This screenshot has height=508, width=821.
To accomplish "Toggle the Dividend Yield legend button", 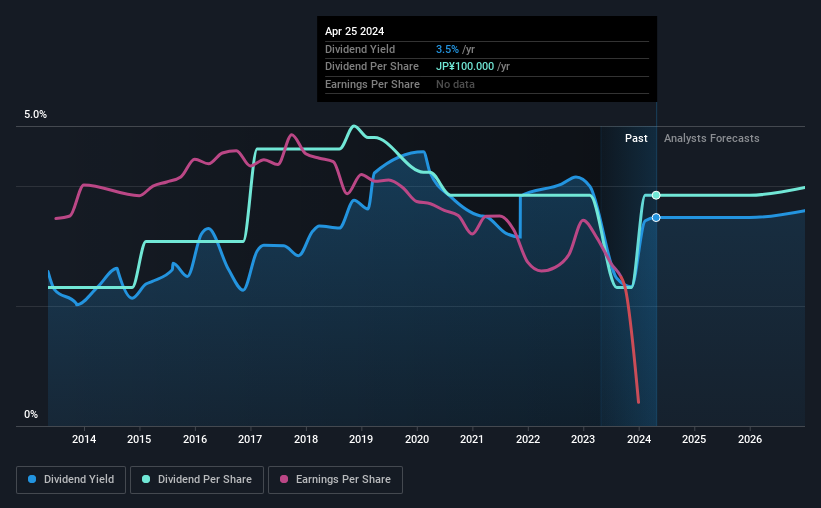I will [71, 480].
